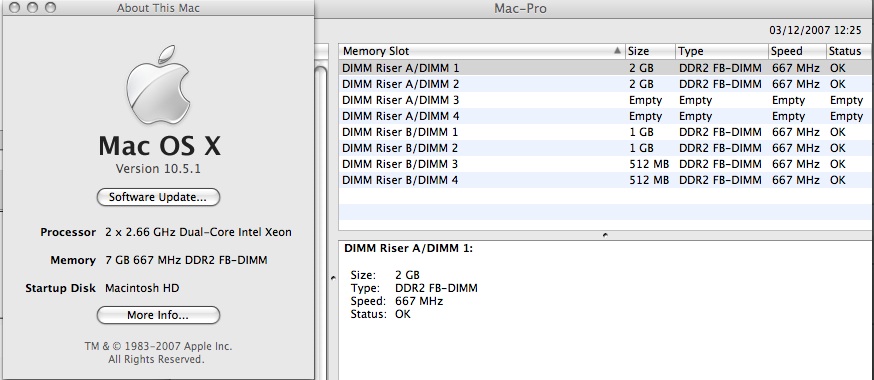874x380 pixels.
Task: Click the Processor value in About This Mac
Action: click(198, 232)
